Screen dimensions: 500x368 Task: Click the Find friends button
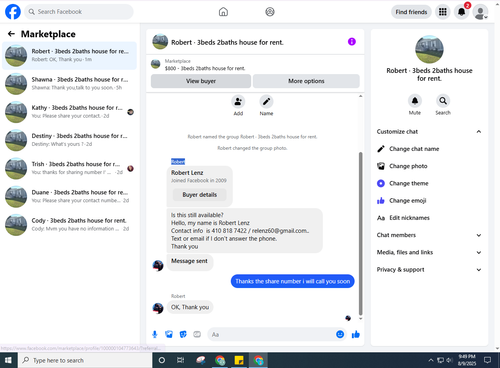411,12
